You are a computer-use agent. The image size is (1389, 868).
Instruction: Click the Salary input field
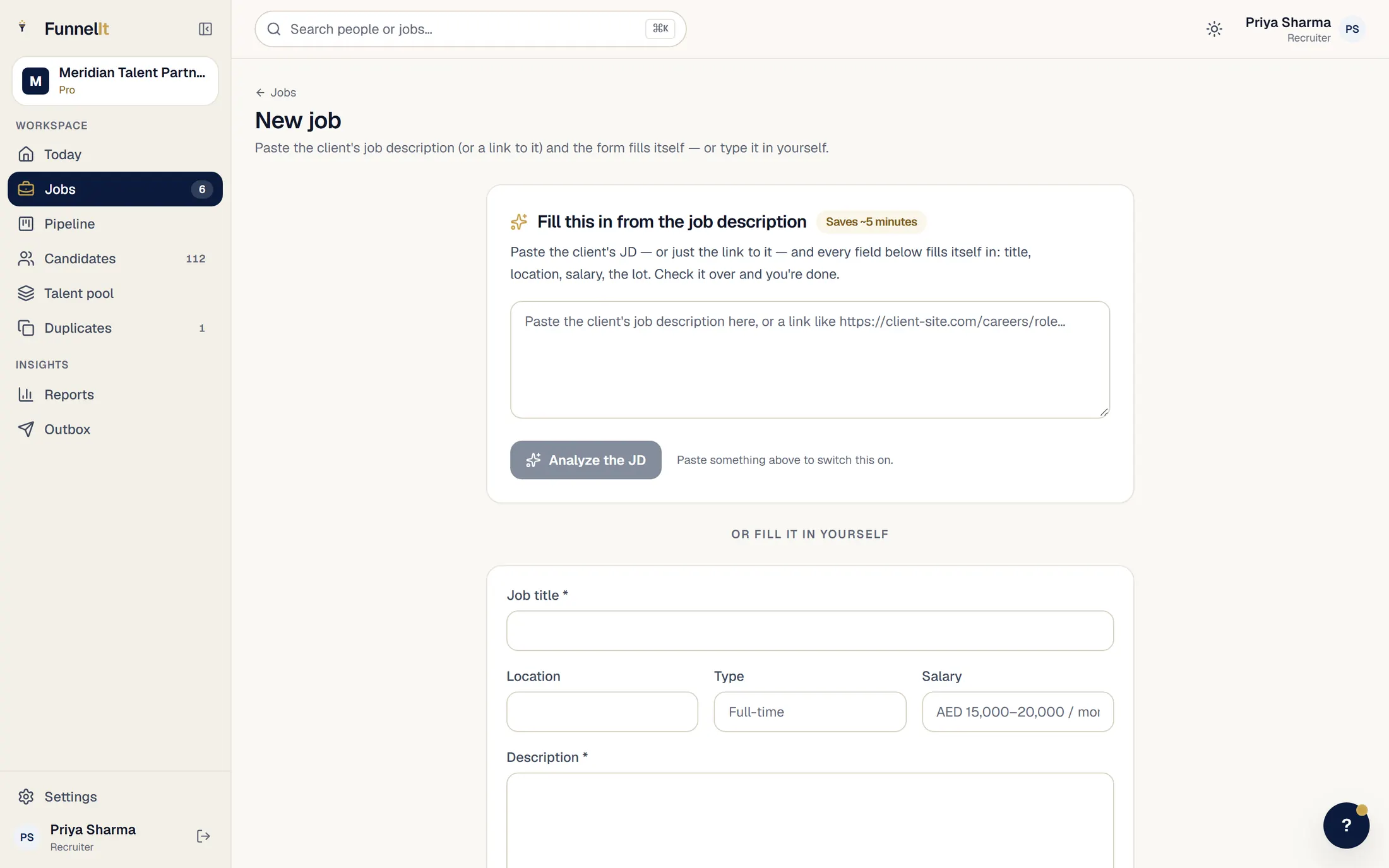click(1017, 711)
